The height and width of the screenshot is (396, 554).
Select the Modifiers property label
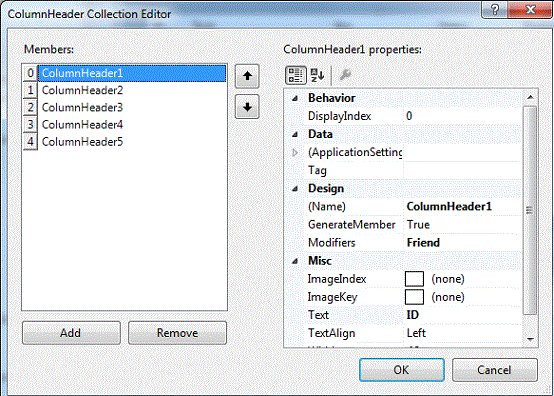[x=332, y=243]
